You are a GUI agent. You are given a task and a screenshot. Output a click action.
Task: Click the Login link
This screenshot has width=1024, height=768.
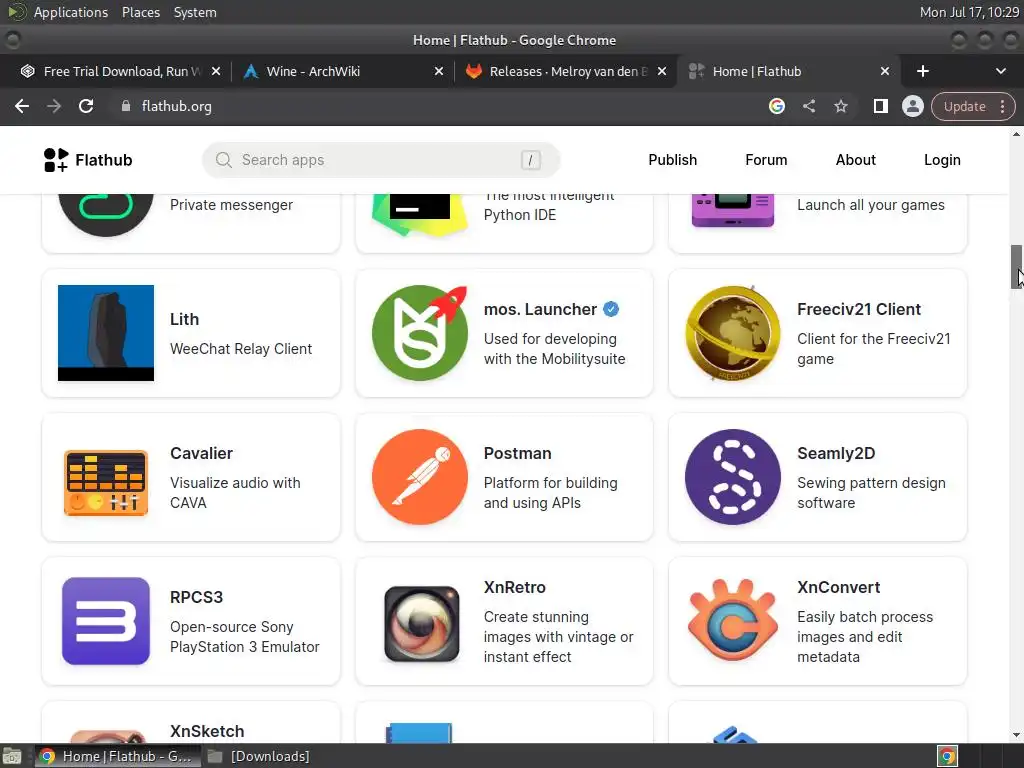pos(942,160)
